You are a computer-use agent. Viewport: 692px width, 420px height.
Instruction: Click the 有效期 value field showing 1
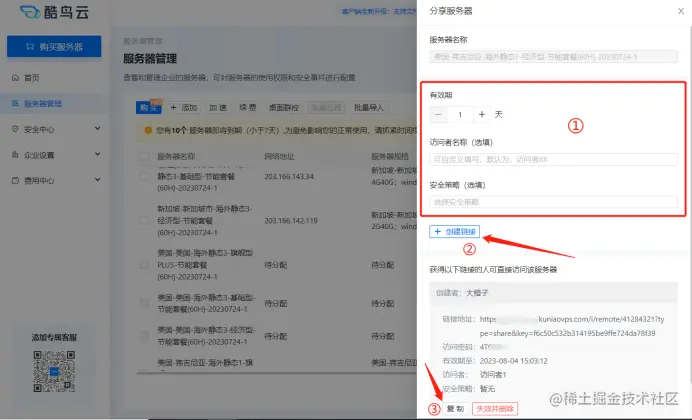[460, 115]
